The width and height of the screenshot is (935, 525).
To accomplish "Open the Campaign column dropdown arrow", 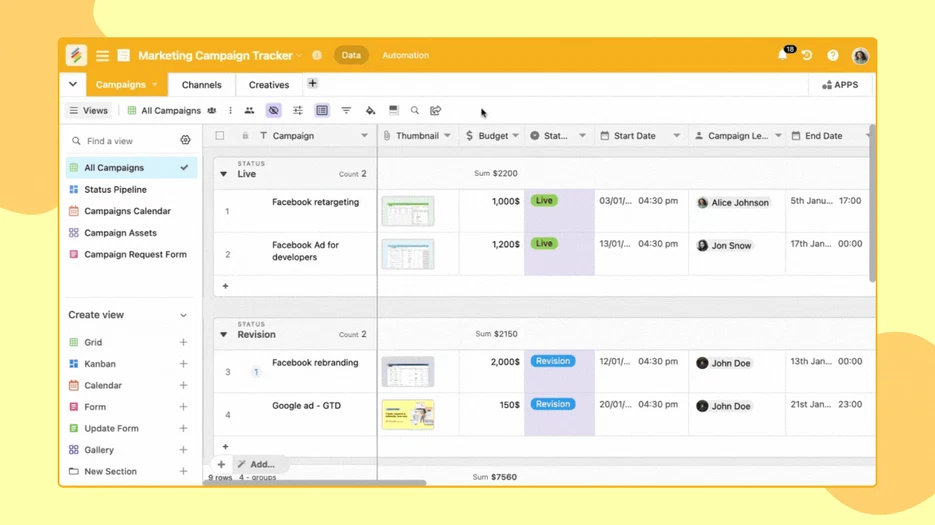I will click(x=364, y=136).
